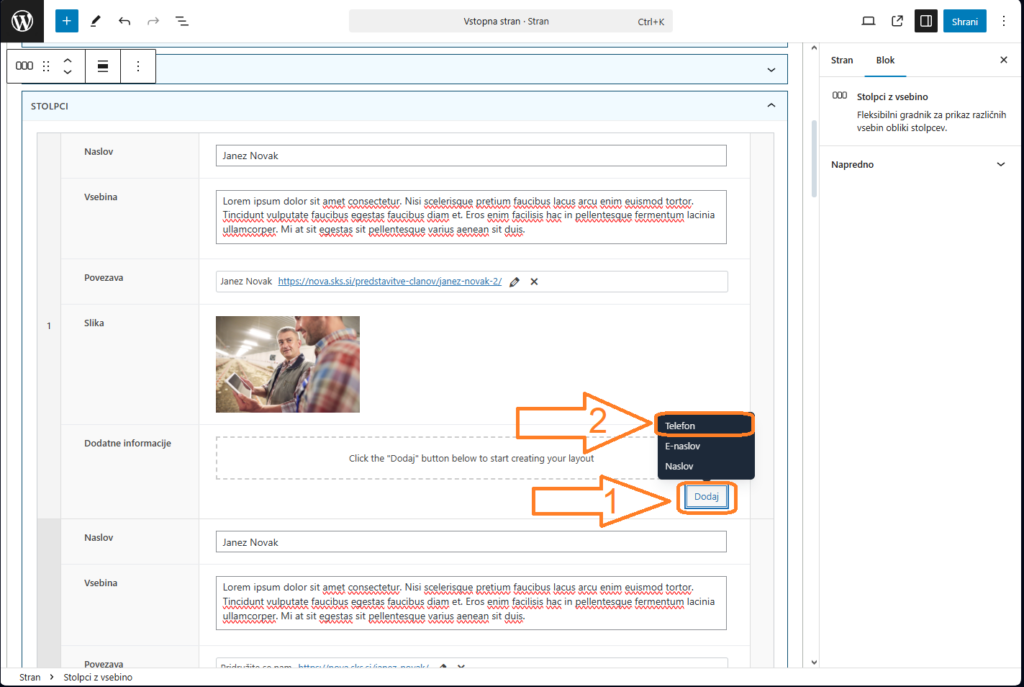Screen dimensions: 1024x687
Task: Click the first Naslov input field
Action: [471, 156]
